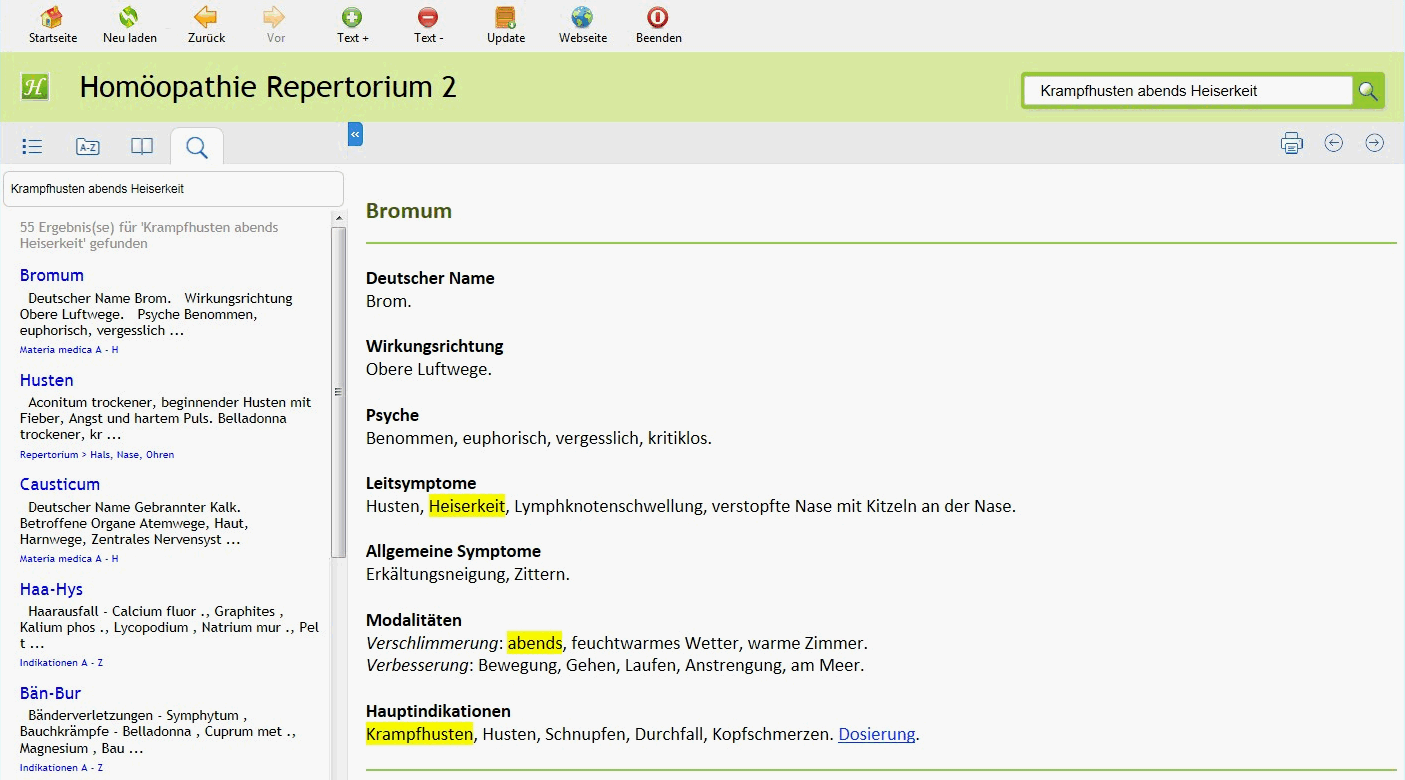
Task: Click the Startseite home icon
Action: [52, 18]
